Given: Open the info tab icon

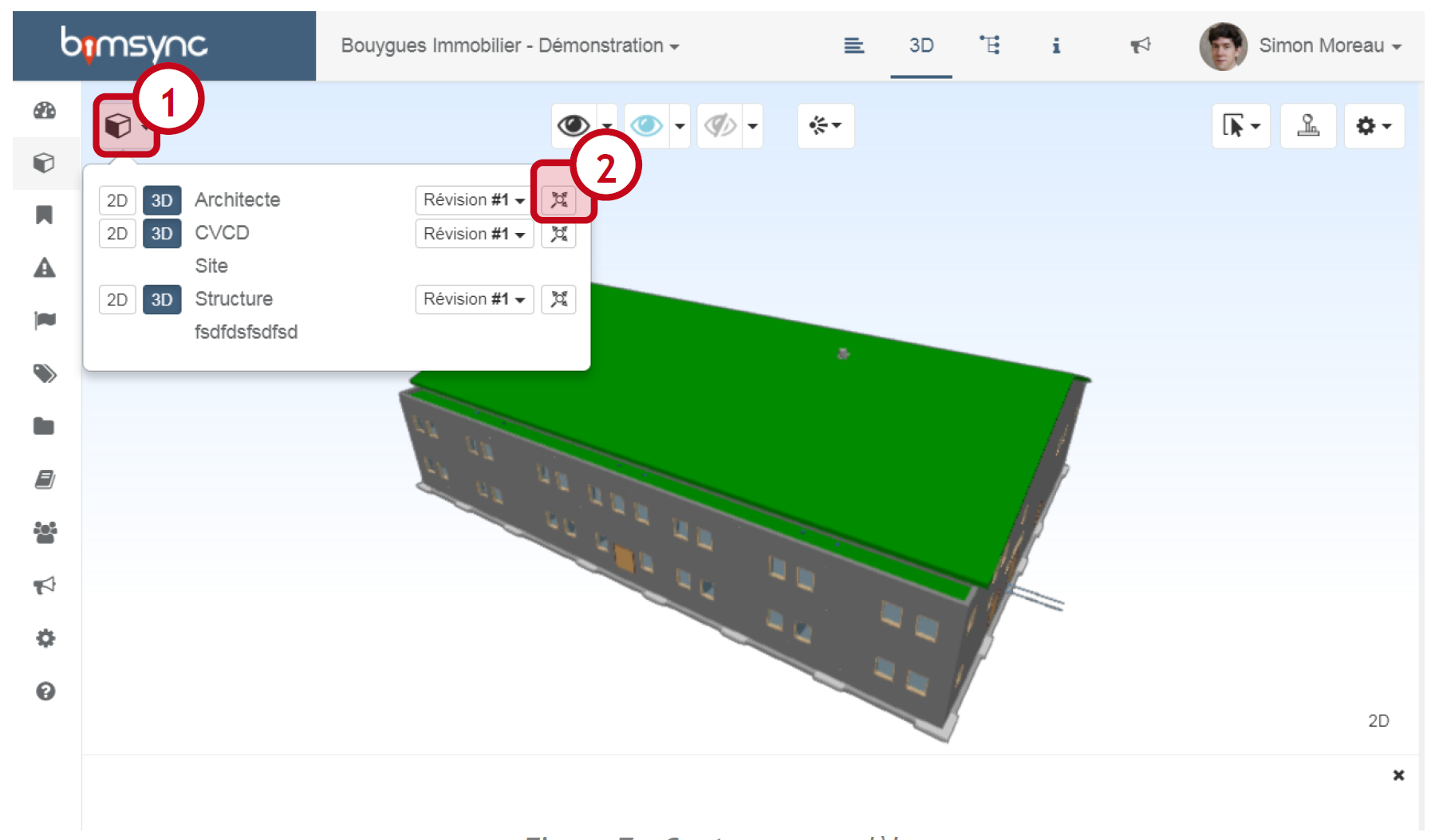Looking at the screenshot, I should (1056, 45).
